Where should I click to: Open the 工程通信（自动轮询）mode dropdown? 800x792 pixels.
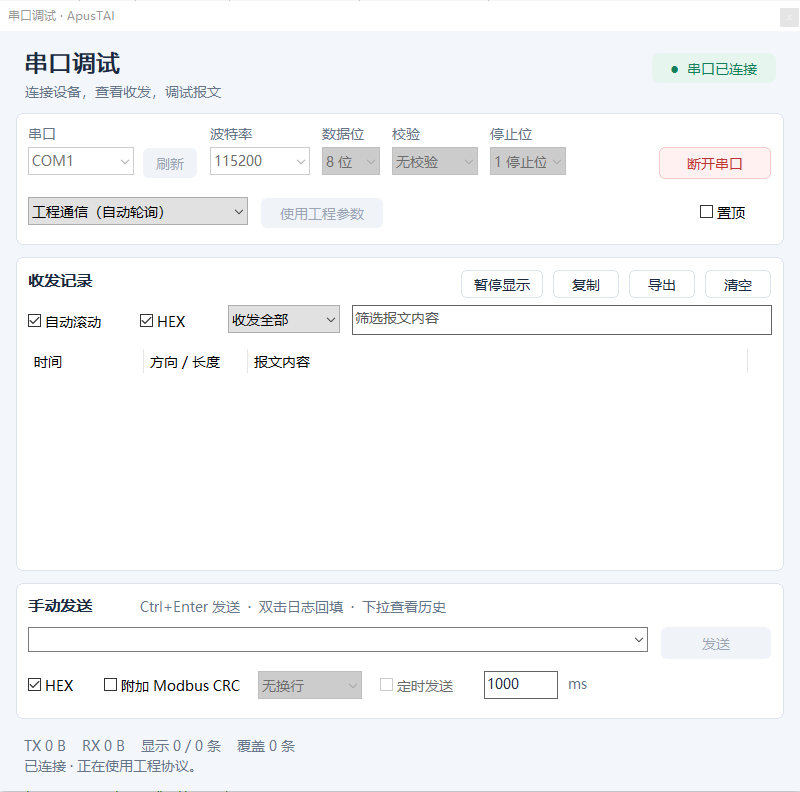138,211
